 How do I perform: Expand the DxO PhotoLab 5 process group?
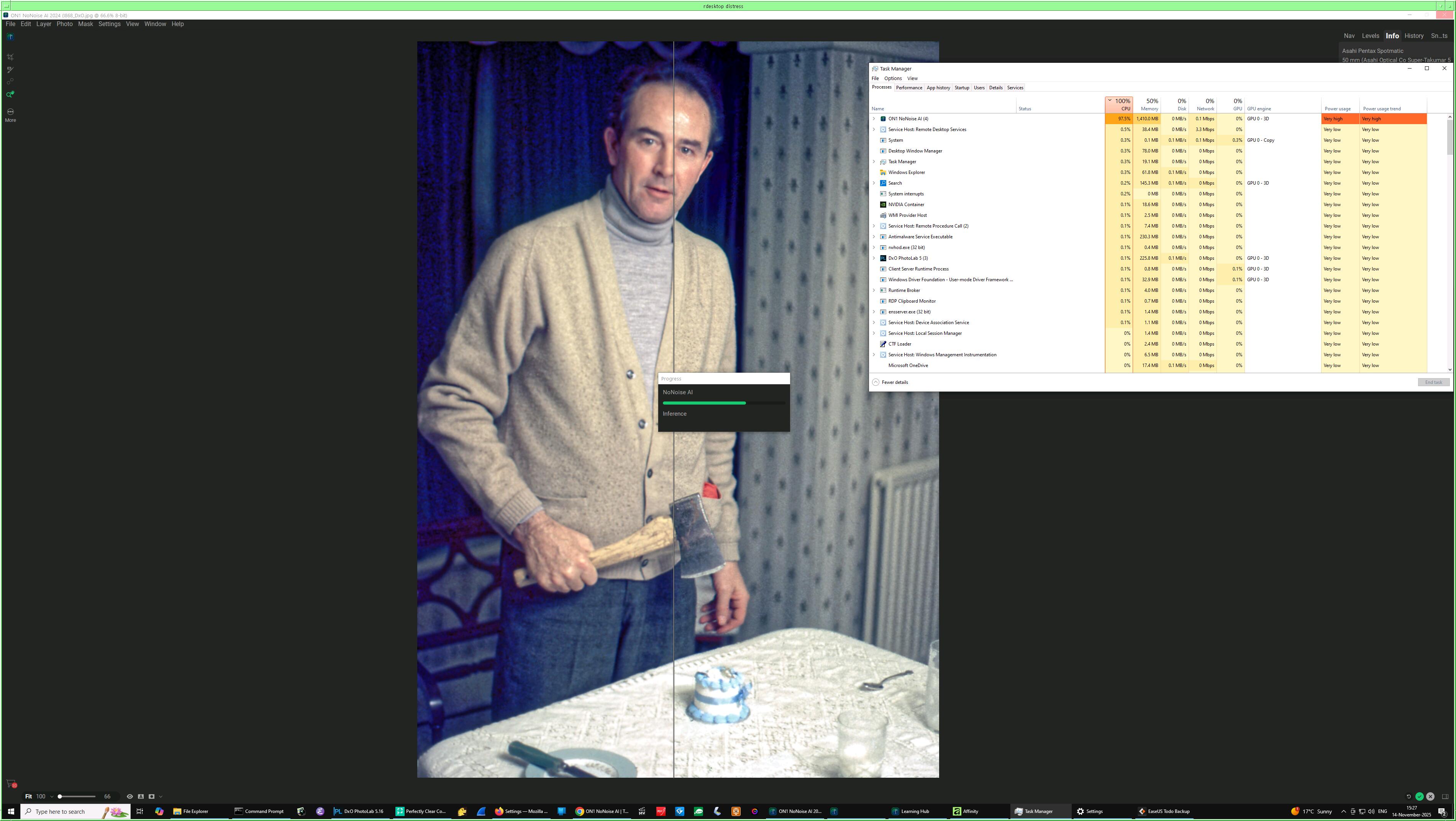[x=874, y=258]
